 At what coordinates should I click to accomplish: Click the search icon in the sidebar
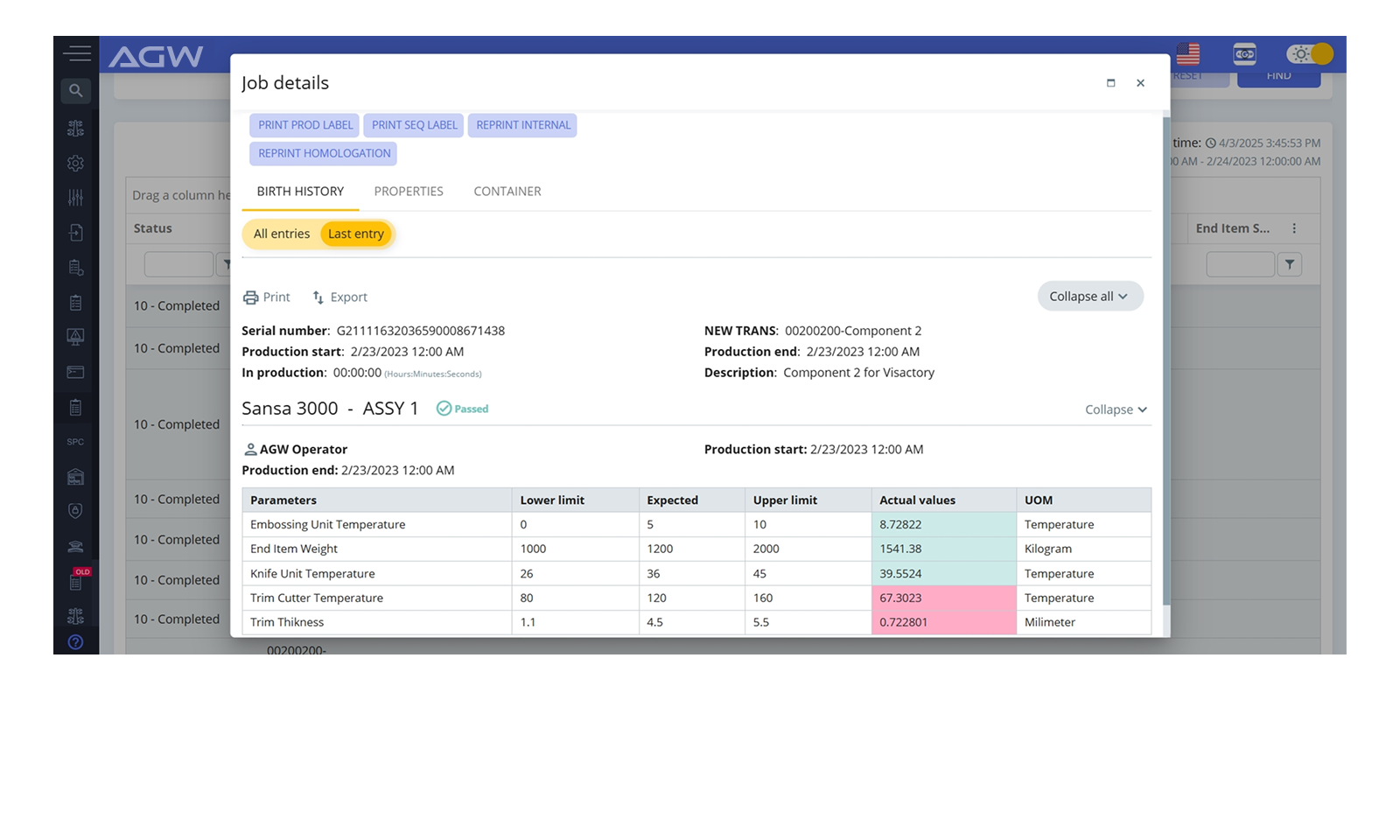point(76,90)
